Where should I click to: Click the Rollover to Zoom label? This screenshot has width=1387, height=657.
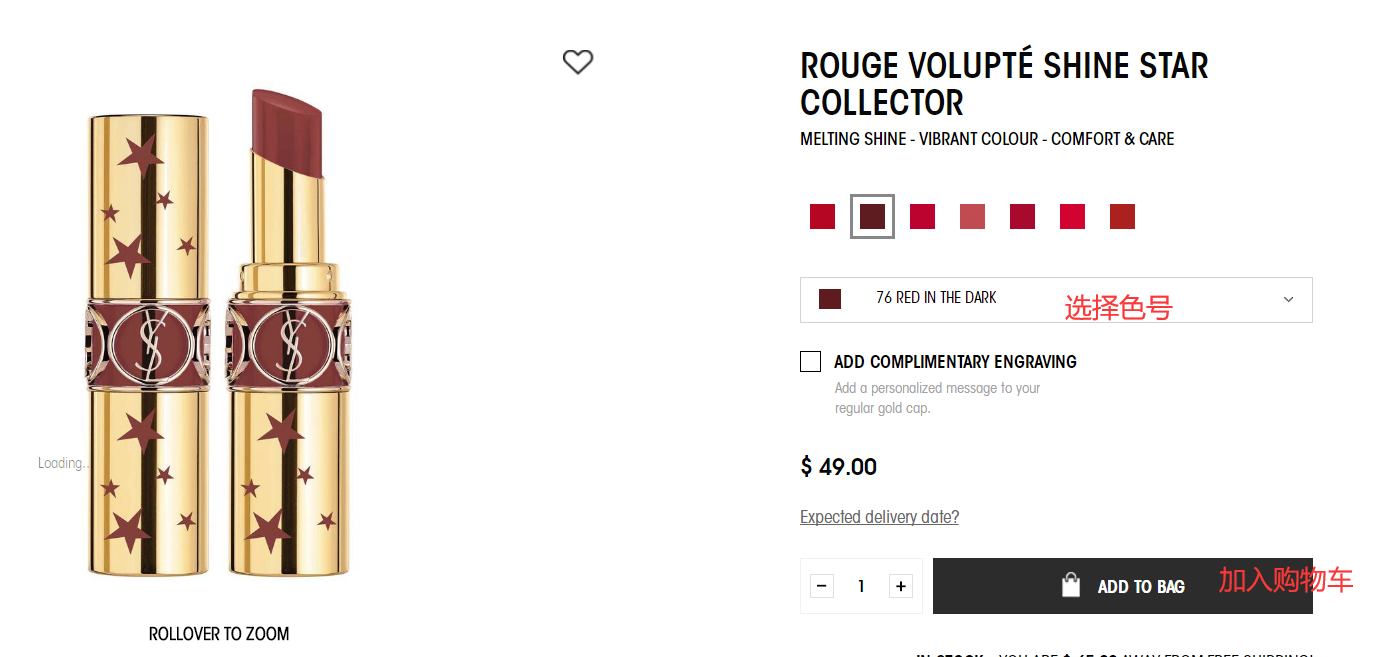pos(219,634)
